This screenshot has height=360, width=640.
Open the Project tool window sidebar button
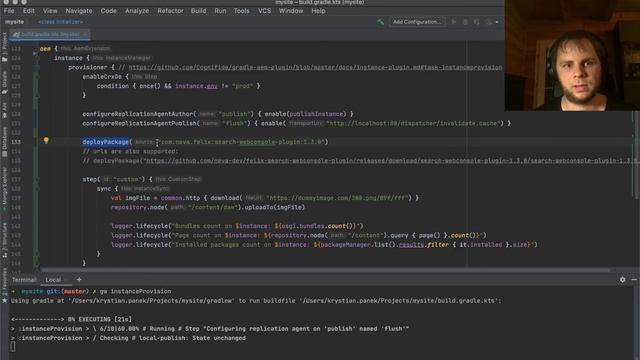4,47
